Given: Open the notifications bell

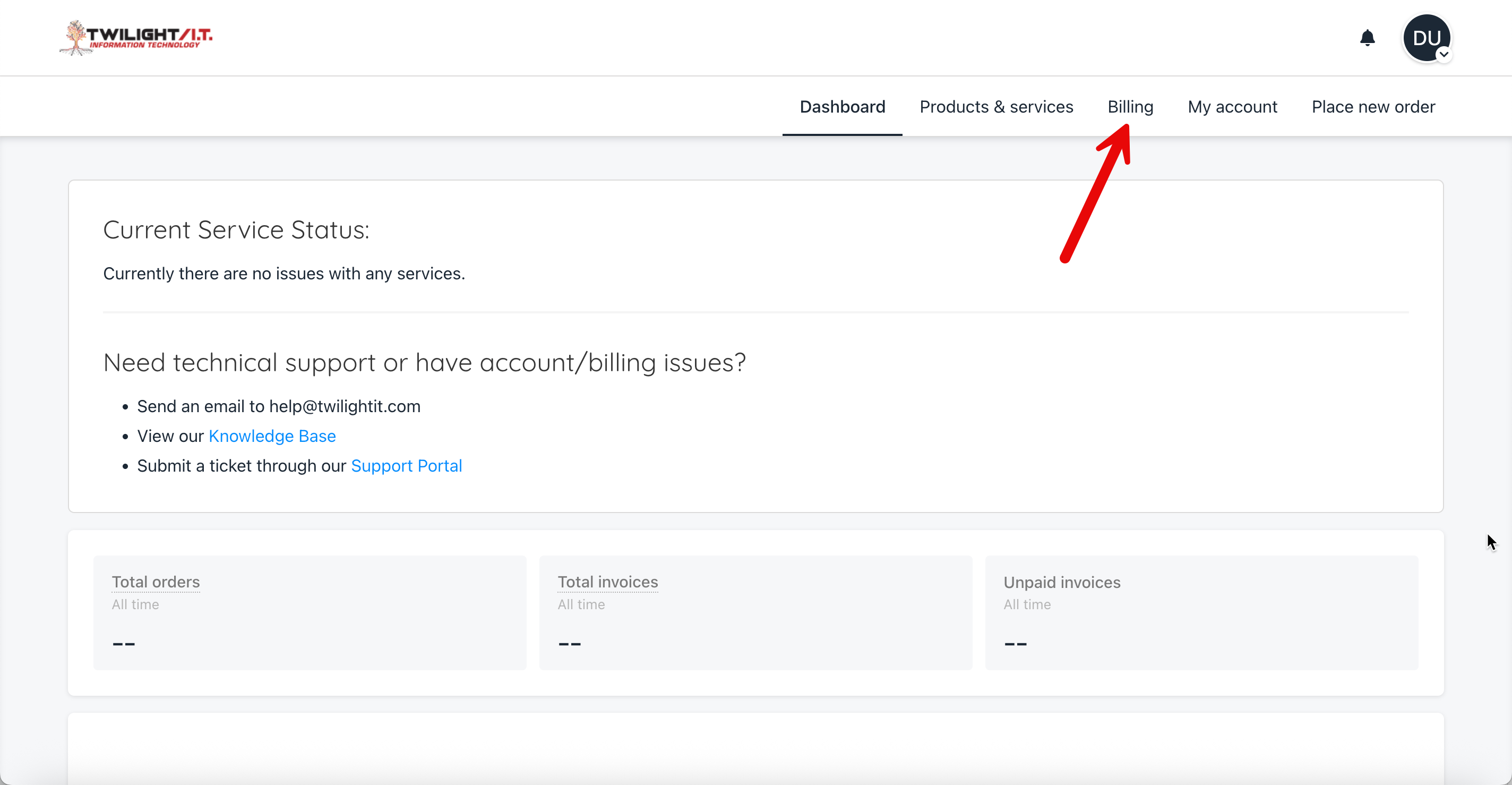Looking at the screenshot, I should click(x=1367, y=38).
